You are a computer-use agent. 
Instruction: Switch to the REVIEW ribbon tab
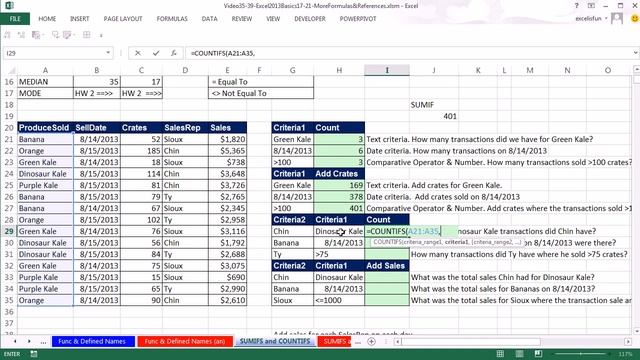(x=242, y=19)
